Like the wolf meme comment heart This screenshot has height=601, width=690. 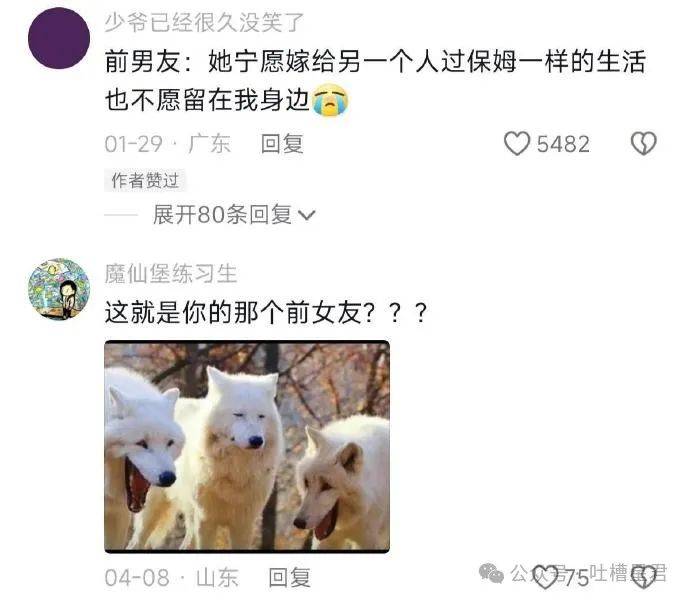pyautogui.click(x=545, y=578)
